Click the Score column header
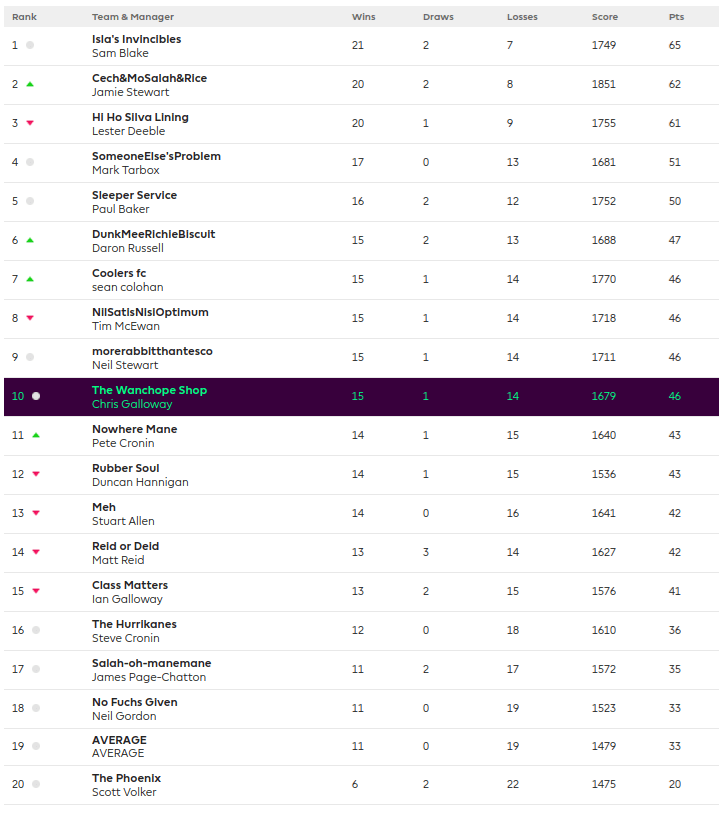 tap(604, 17)
